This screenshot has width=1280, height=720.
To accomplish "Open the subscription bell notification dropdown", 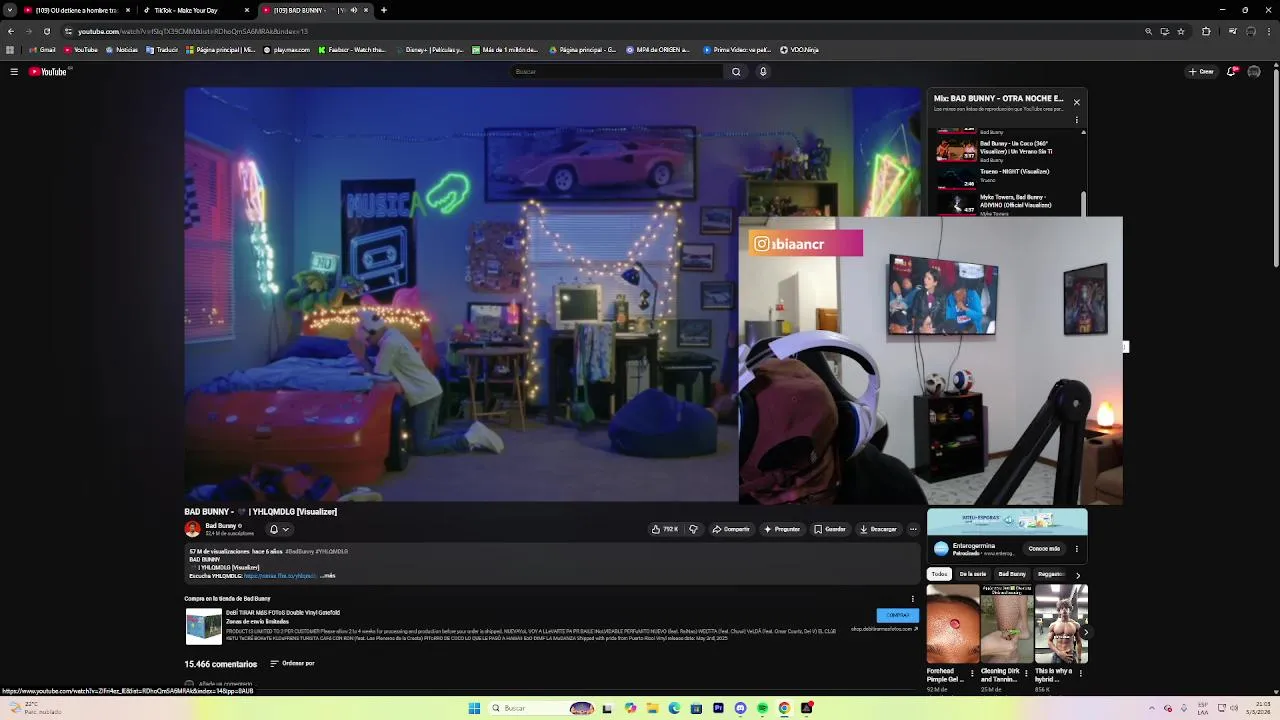I will (x=279, y=529).
